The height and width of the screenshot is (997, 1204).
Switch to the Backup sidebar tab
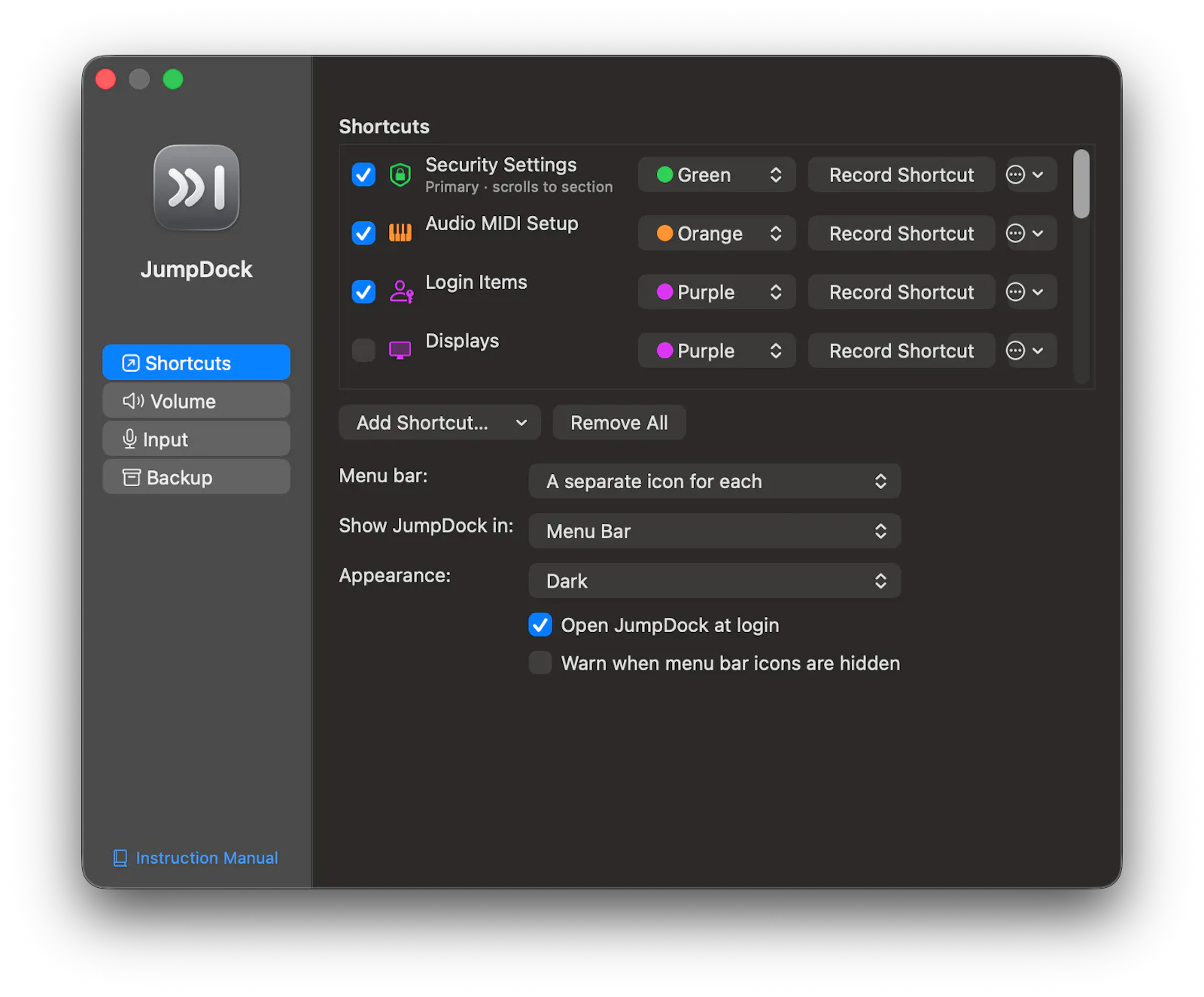(x=196, y=477)
